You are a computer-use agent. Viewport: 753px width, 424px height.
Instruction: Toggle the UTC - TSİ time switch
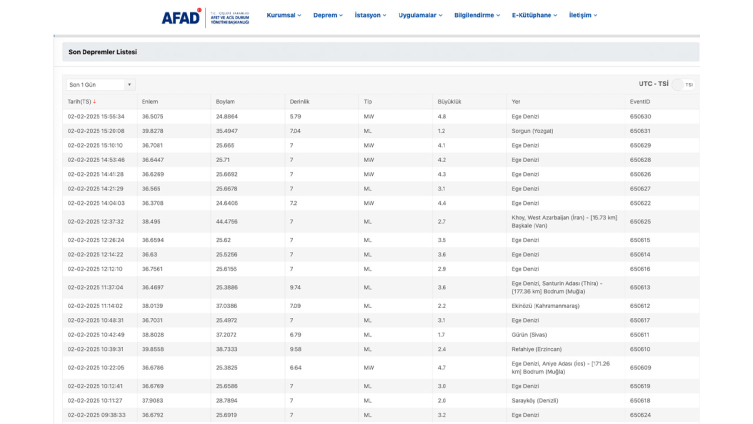pyautogui.click(x=682, y=85)
